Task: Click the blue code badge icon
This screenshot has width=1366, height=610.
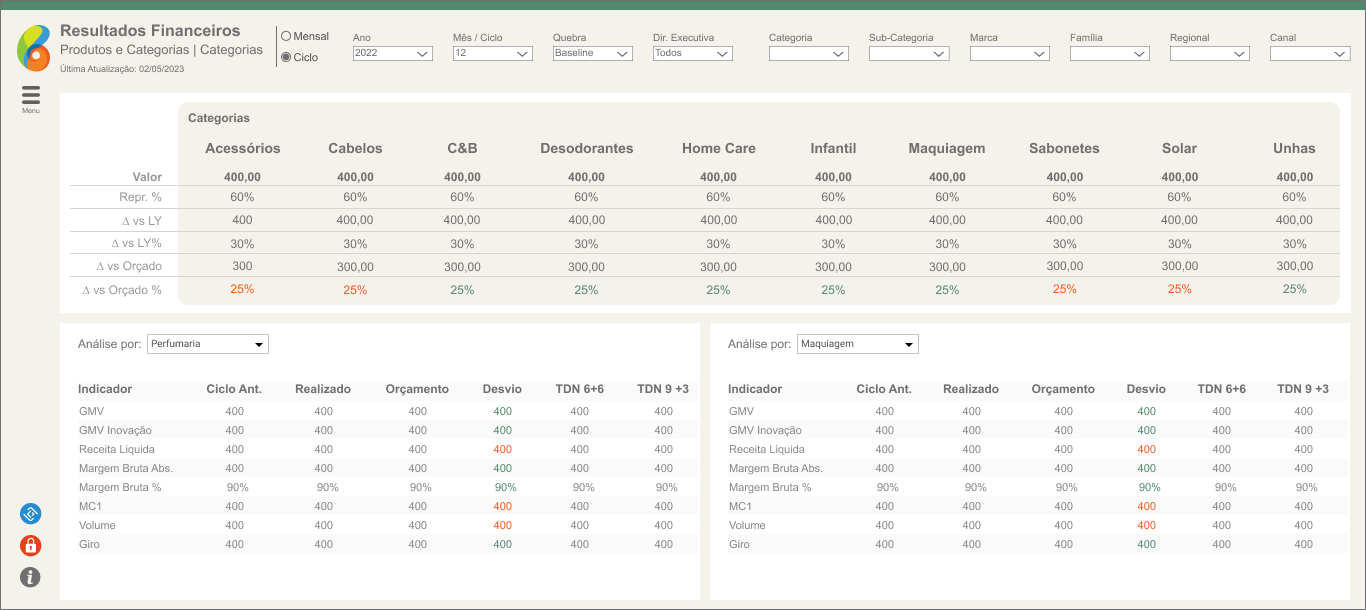Action: (31, 514)
